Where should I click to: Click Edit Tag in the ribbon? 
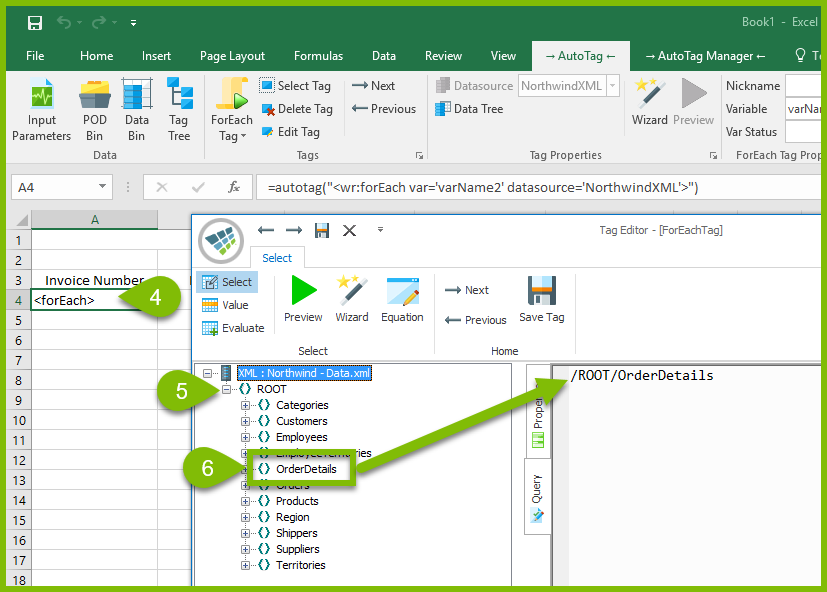tap(291, 132)
